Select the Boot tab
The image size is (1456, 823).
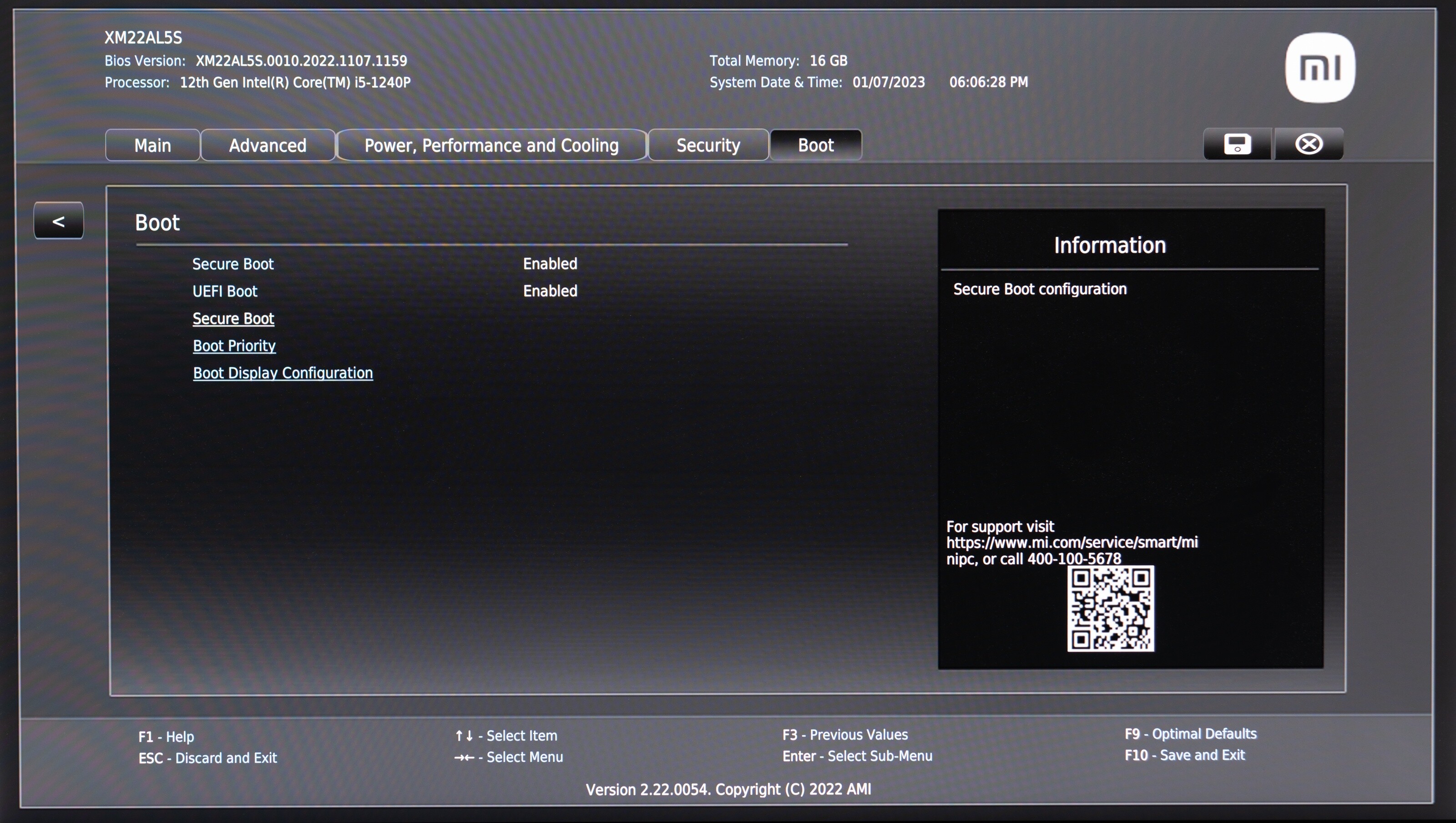[816, 145]
